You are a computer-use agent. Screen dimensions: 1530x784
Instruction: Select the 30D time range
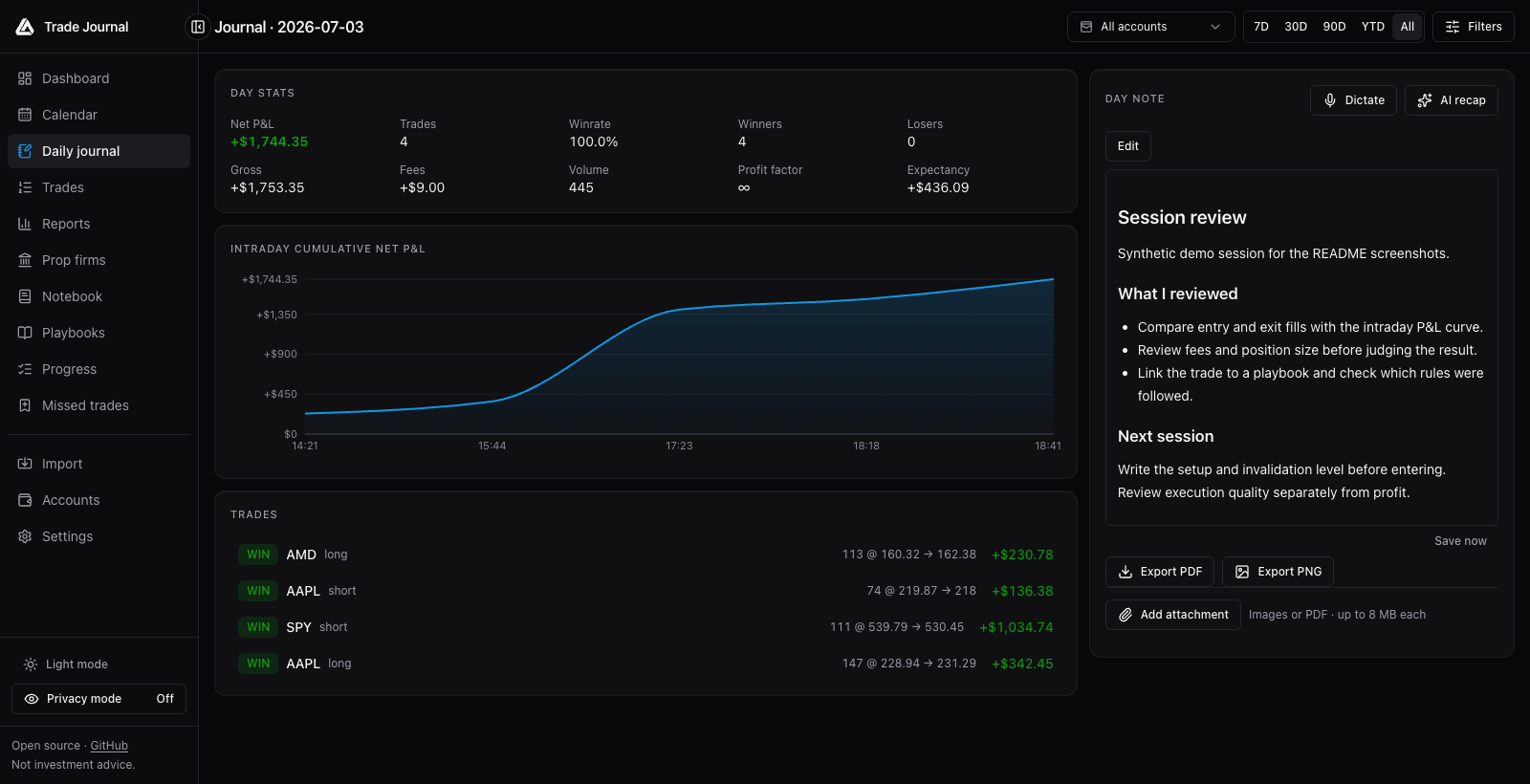(x=1296, y=27)
